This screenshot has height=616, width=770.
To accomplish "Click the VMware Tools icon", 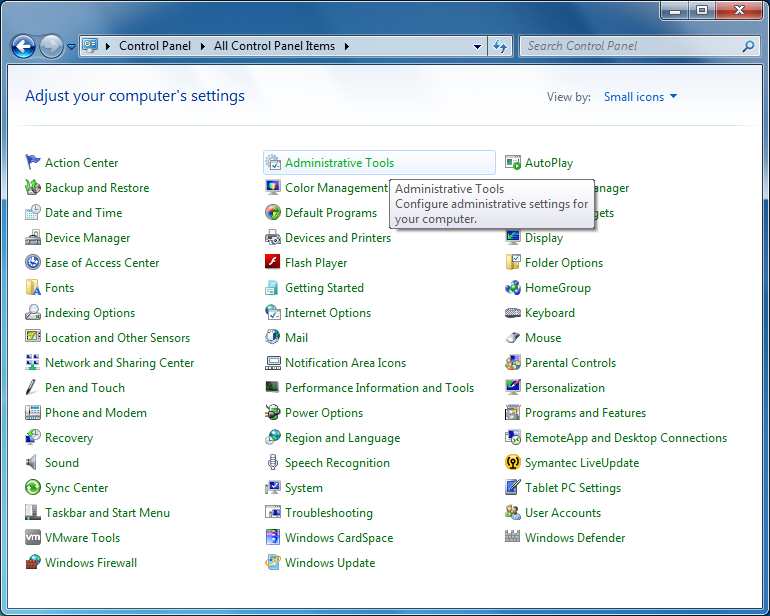I will pyautogui.click(x=33, y=538).
